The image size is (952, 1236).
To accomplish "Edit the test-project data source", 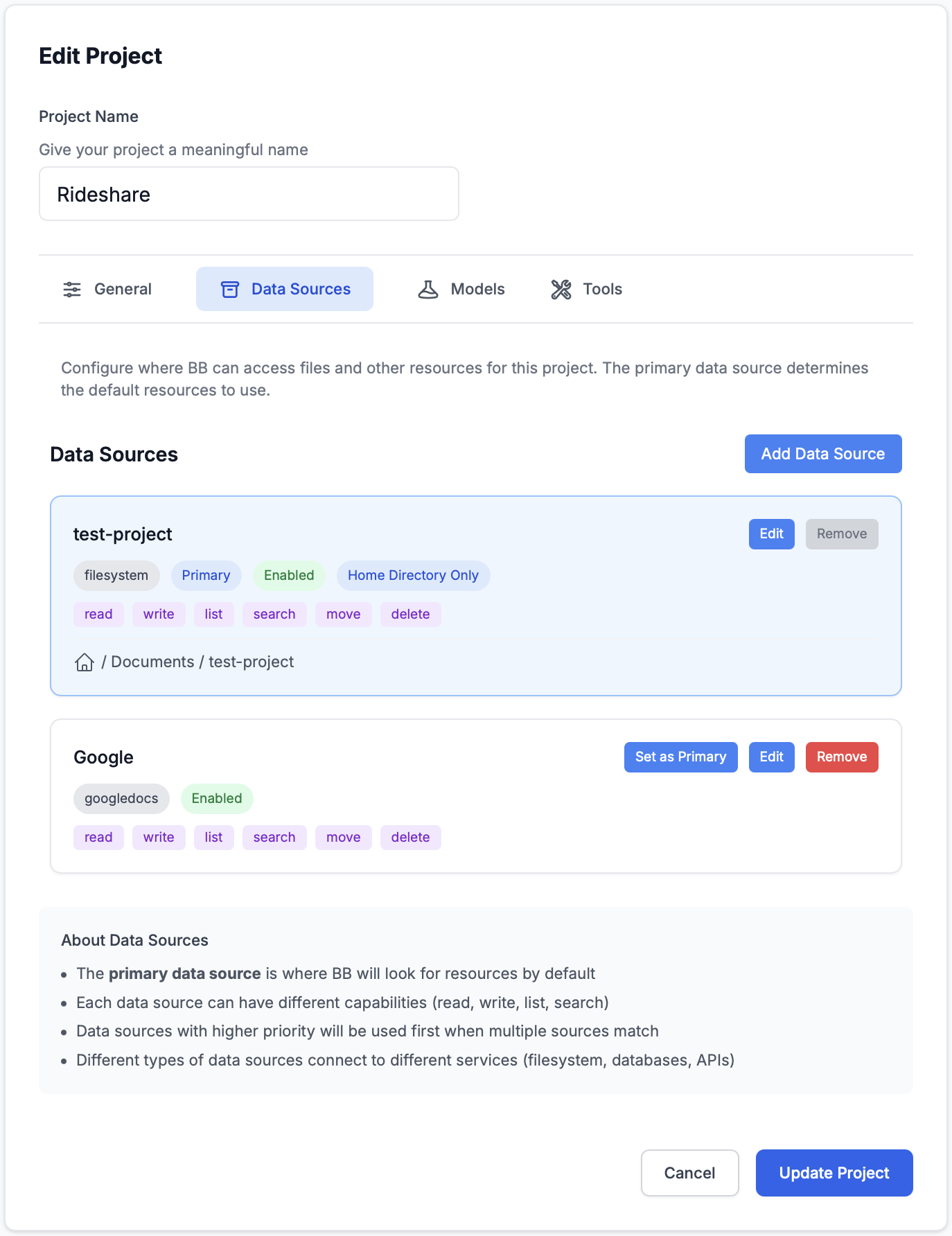I will 771,533.
